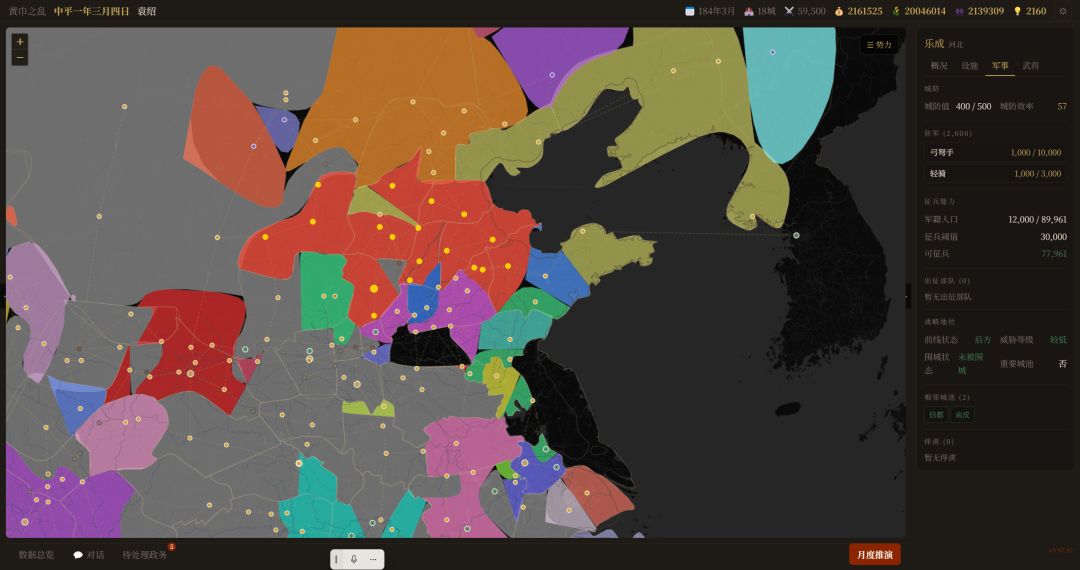This screenshot has height=570, width=1080.
Task: Collapse the right side panel handle
Action: 908,296
